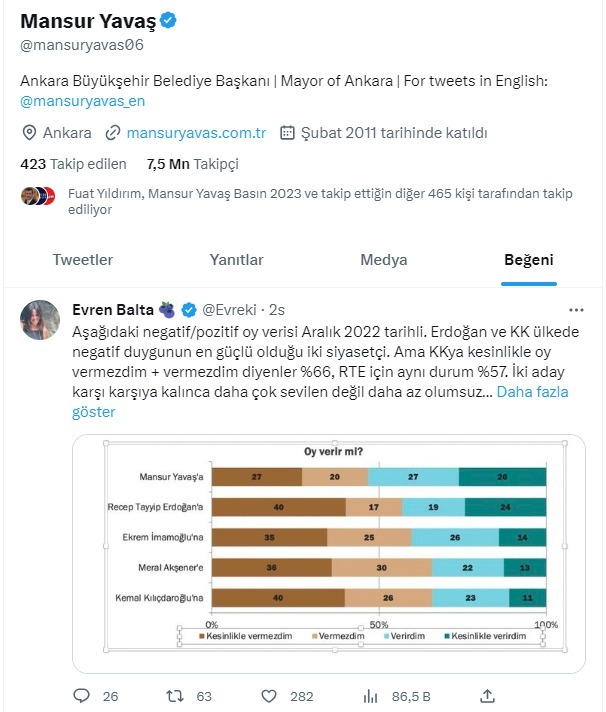View tweet analytics bar chart icon
Screen dimensions: 606x712
tap(369, 694)
